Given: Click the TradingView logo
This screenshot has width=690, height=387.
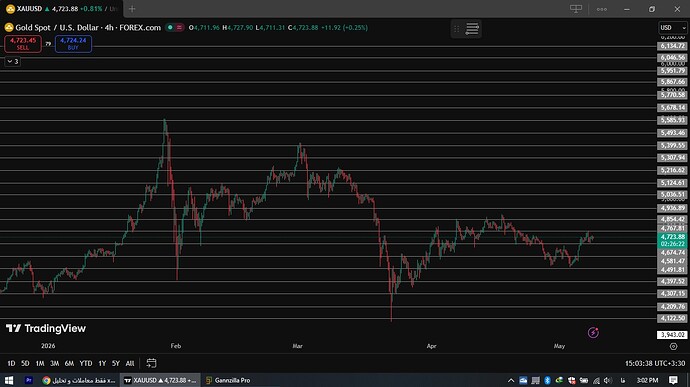Looking at the screenshot, I should 46,328.
